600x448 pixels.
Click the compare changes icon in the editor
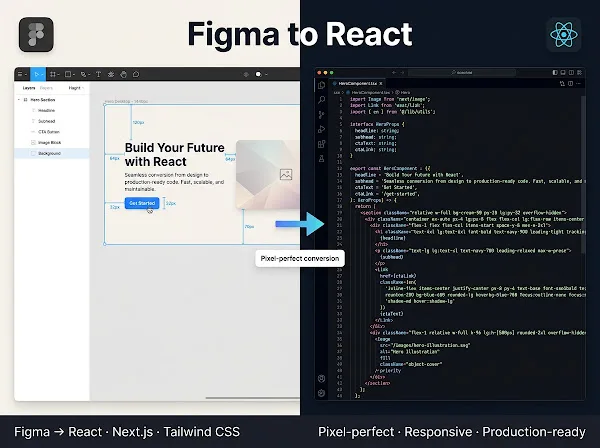[562, 83]
